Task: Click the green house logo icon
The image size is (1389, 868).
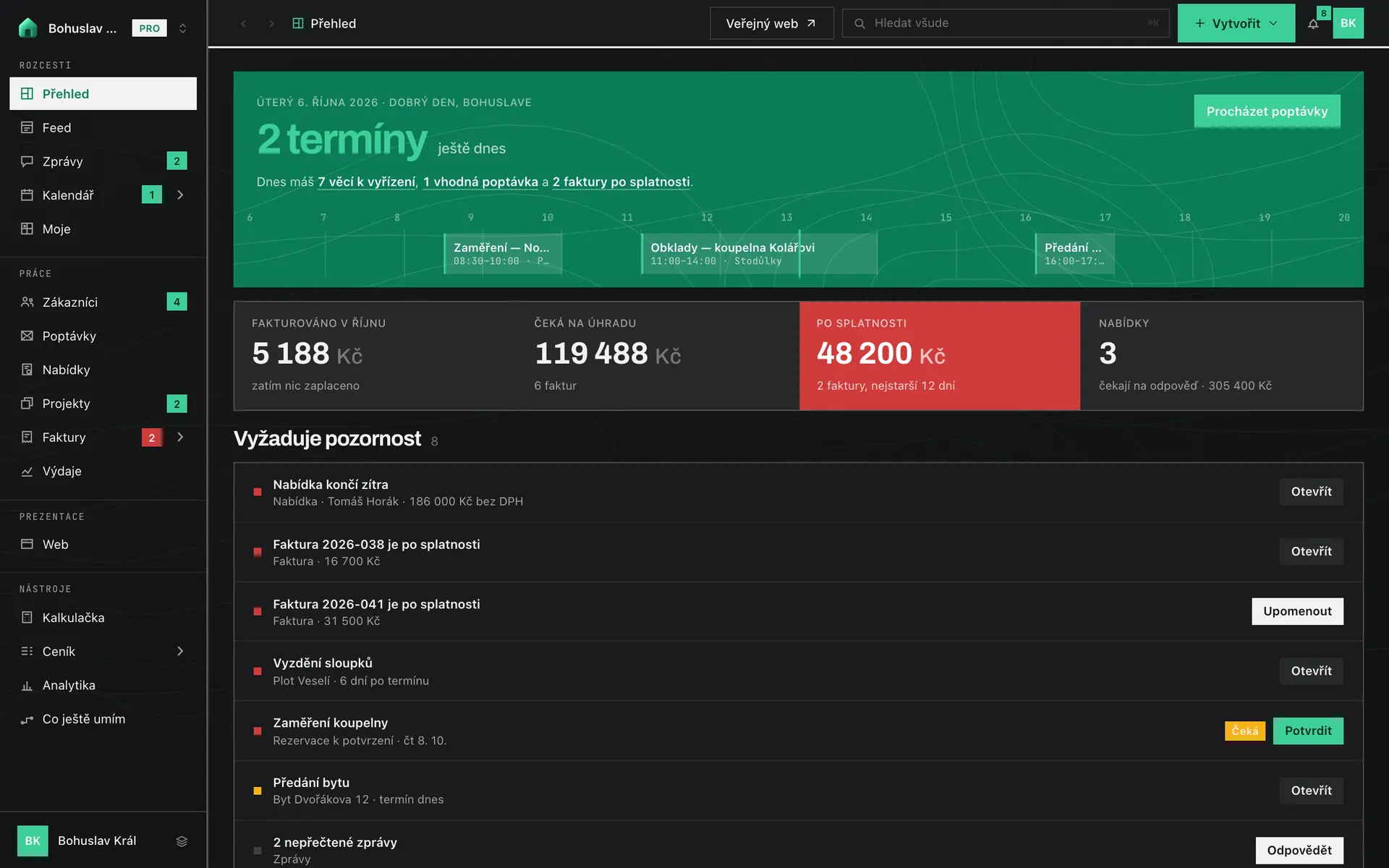Action: [x=27, y=27]
